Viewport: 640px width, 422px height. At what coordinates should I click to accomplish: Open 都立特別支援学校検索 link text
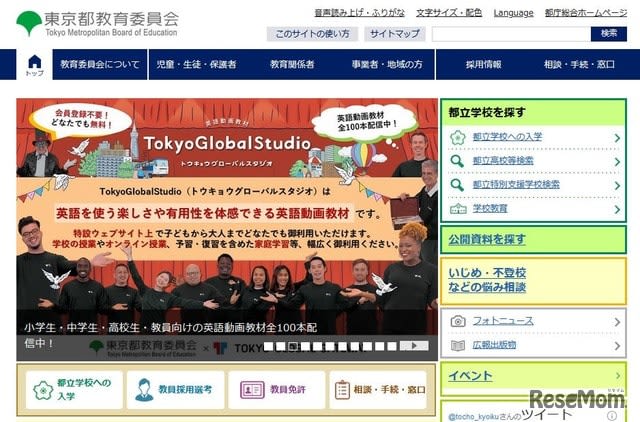point(516,185)
